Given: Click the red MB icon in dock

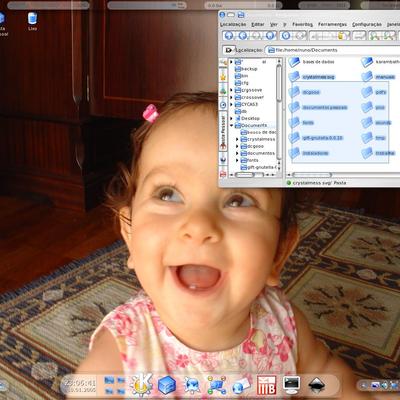Looking at the screenshot, I should coord(266,385).
